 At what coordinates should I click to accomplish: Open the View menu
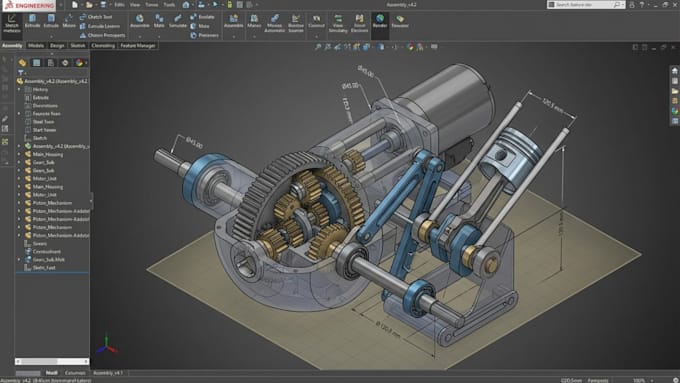coord(135,5)
